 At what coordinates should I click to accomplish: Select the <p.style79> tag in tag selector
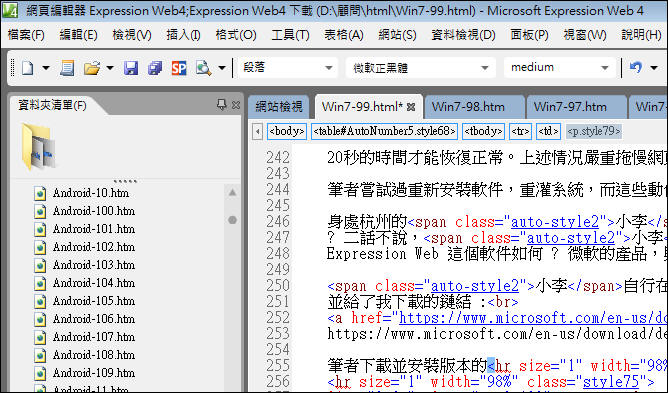pos(594,131)
